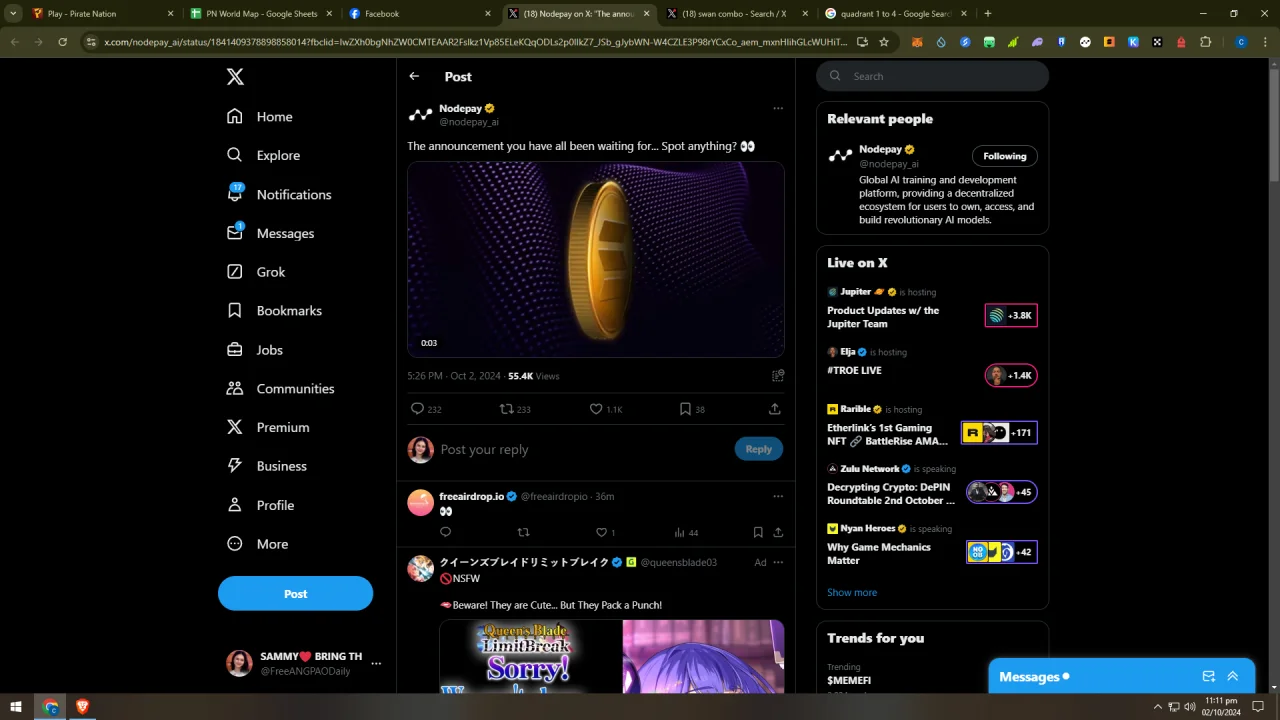Open the Explore page

pyautogui.click(x=263, y=155)
